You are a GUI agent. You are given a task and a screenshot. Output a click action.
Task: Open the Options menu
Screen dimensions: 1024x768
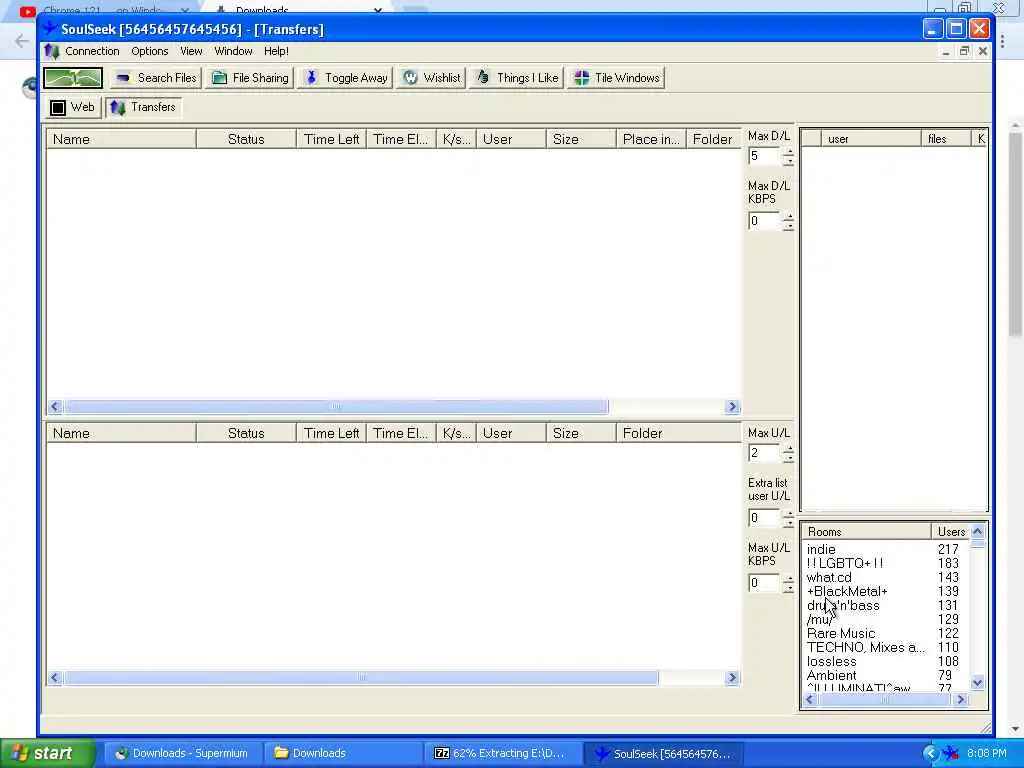pyautogui.click(x=150, y=51)
